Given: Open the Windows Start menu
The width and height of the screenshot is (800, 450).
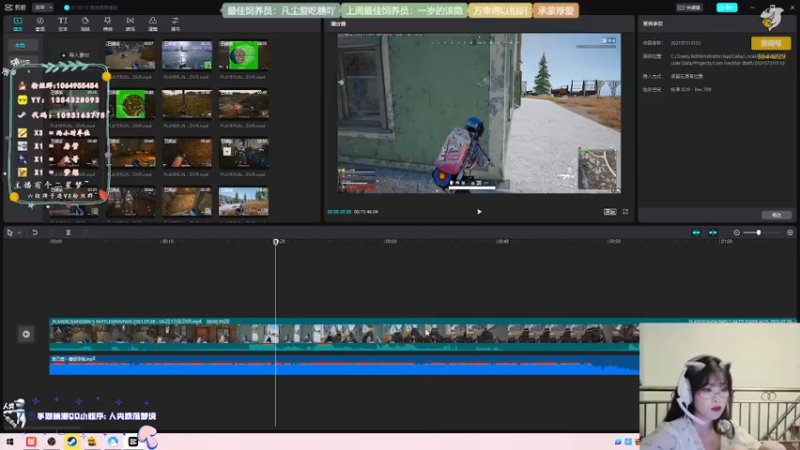Looking at the screenshot, I should [x=10, y=441].
